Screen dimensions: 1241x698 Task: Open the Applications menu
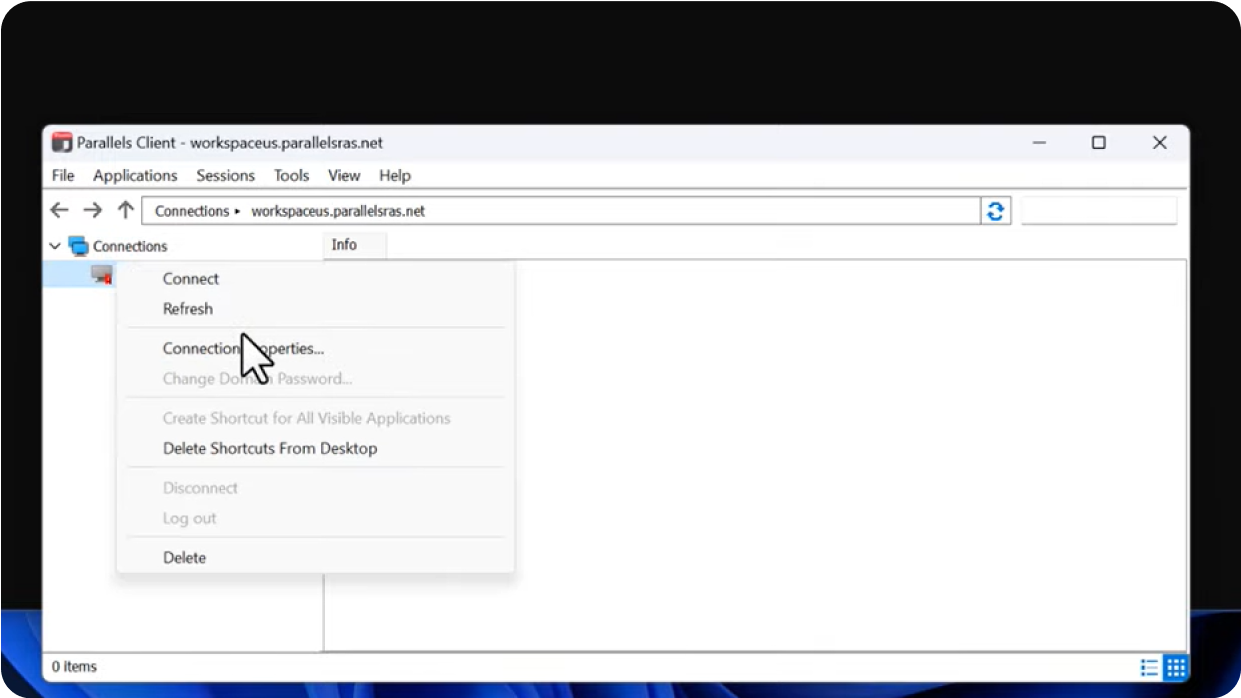pyautogui.click(x=135, y=175)
